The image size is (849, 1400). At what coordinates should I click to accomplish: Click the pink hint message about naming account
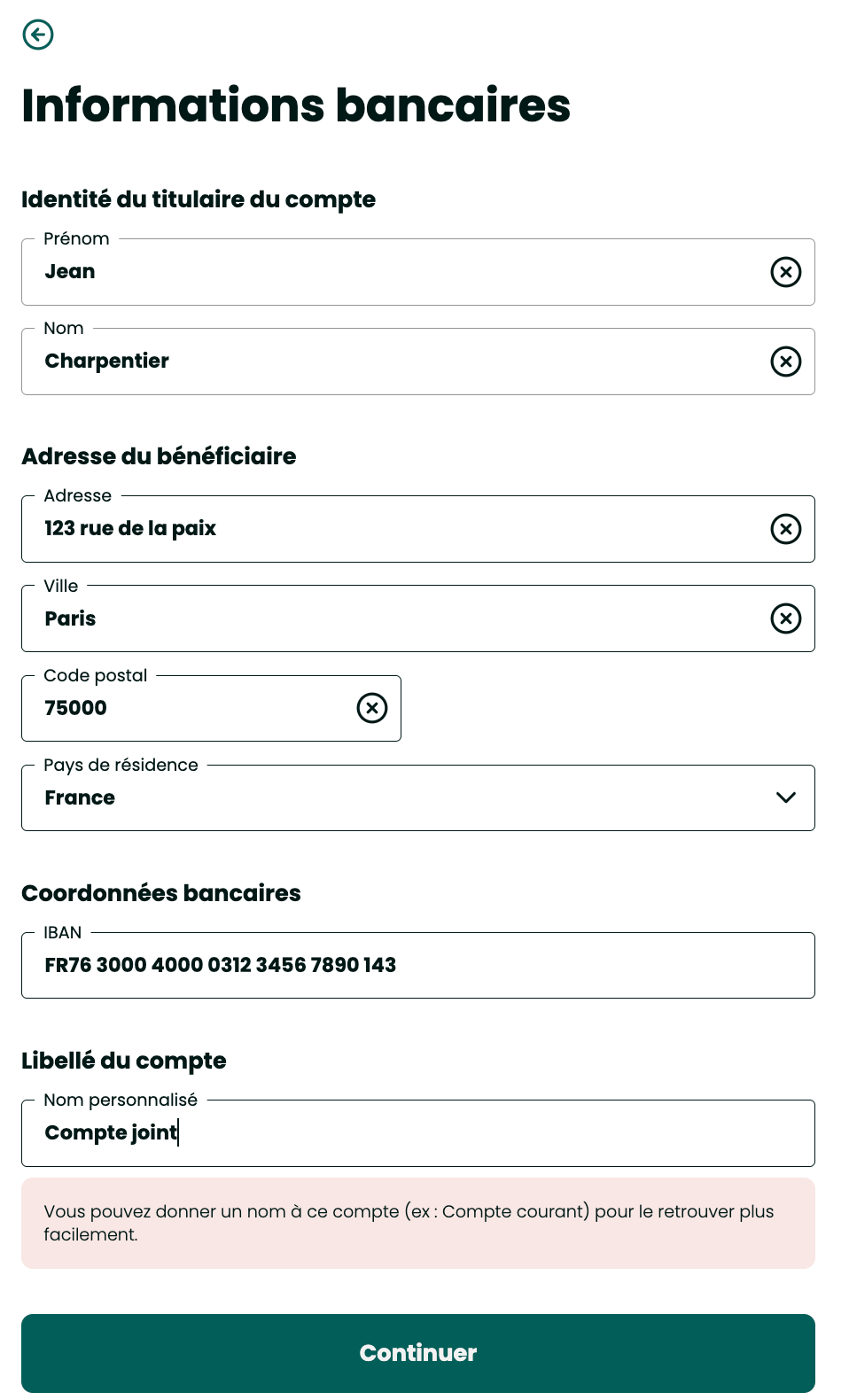click(417, 1223)
